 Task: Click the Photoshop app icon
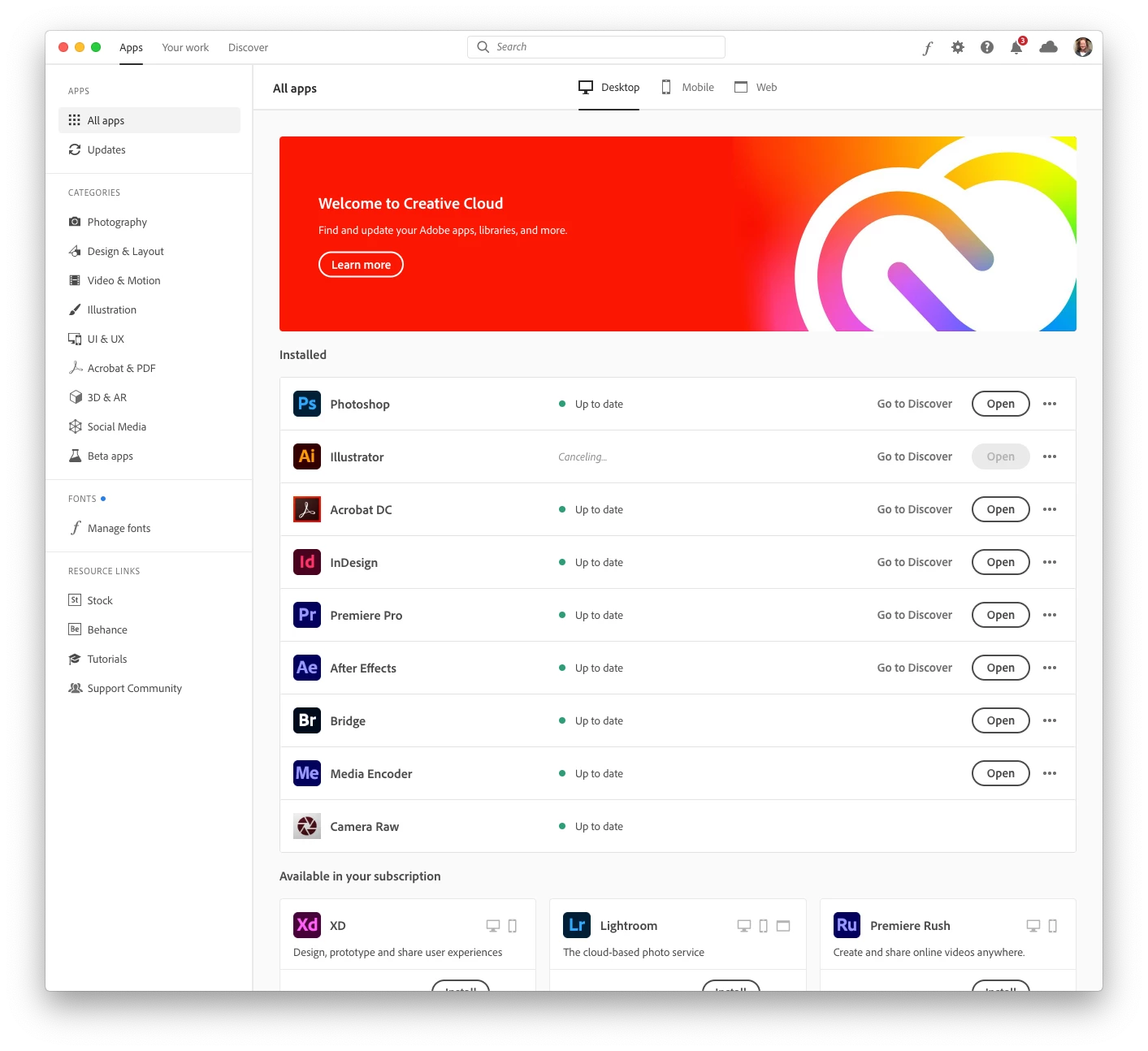coord(307,404)
